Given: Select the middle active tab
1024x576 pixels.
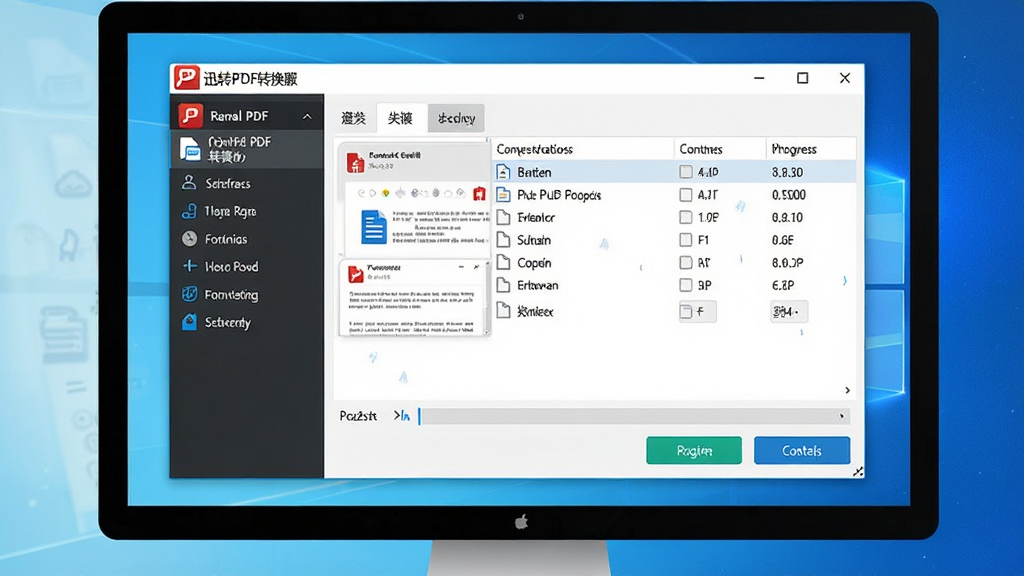Looking at the screenshot, I should (x=400, y=118).
